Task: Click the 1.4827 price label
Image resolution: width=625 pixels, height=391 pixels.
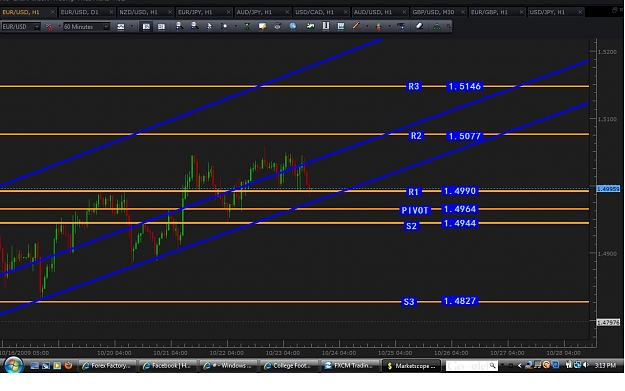Action: pos(460,301)
